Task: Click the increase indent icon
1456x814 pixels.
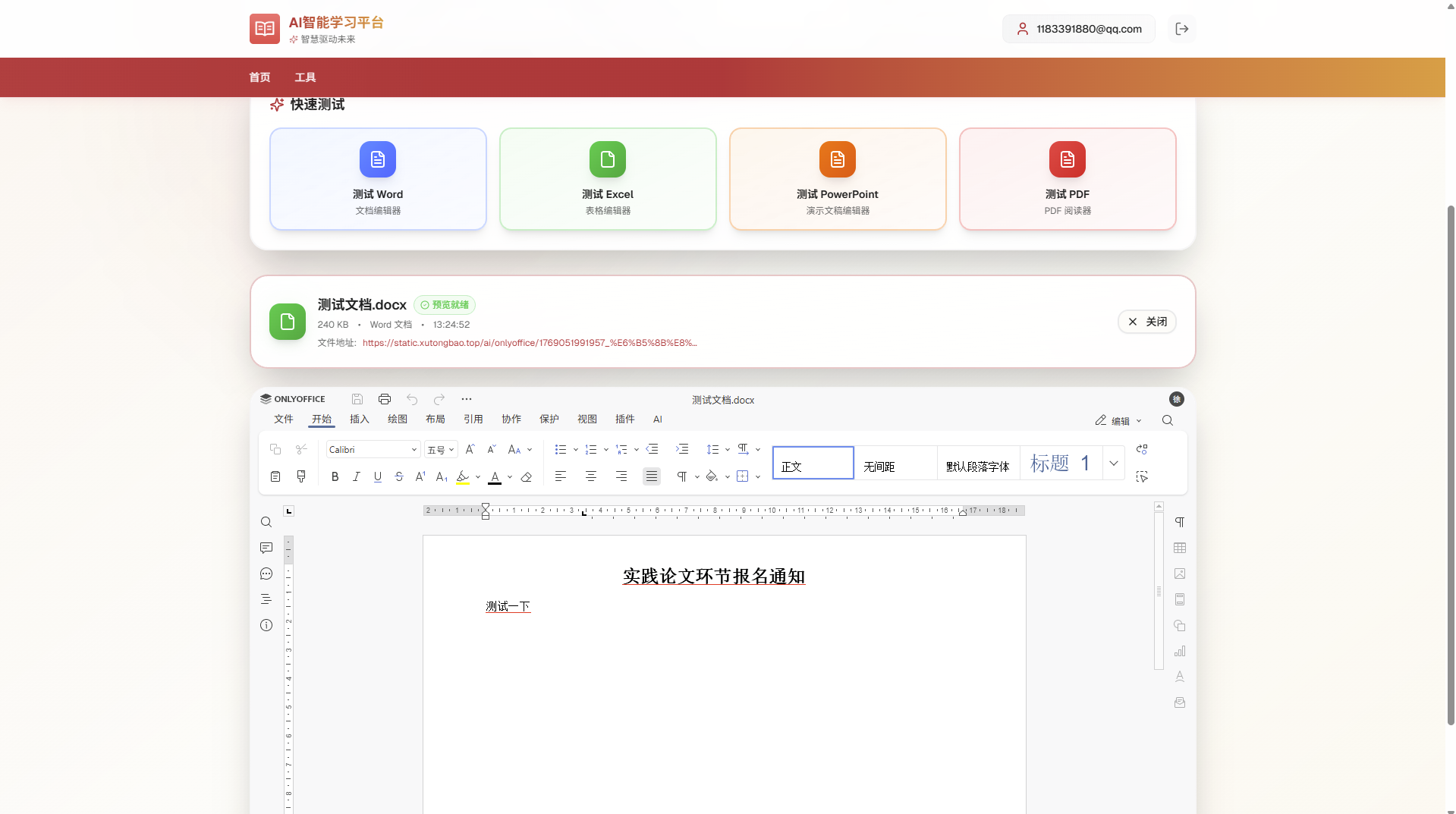Action: tap(682, 449)
